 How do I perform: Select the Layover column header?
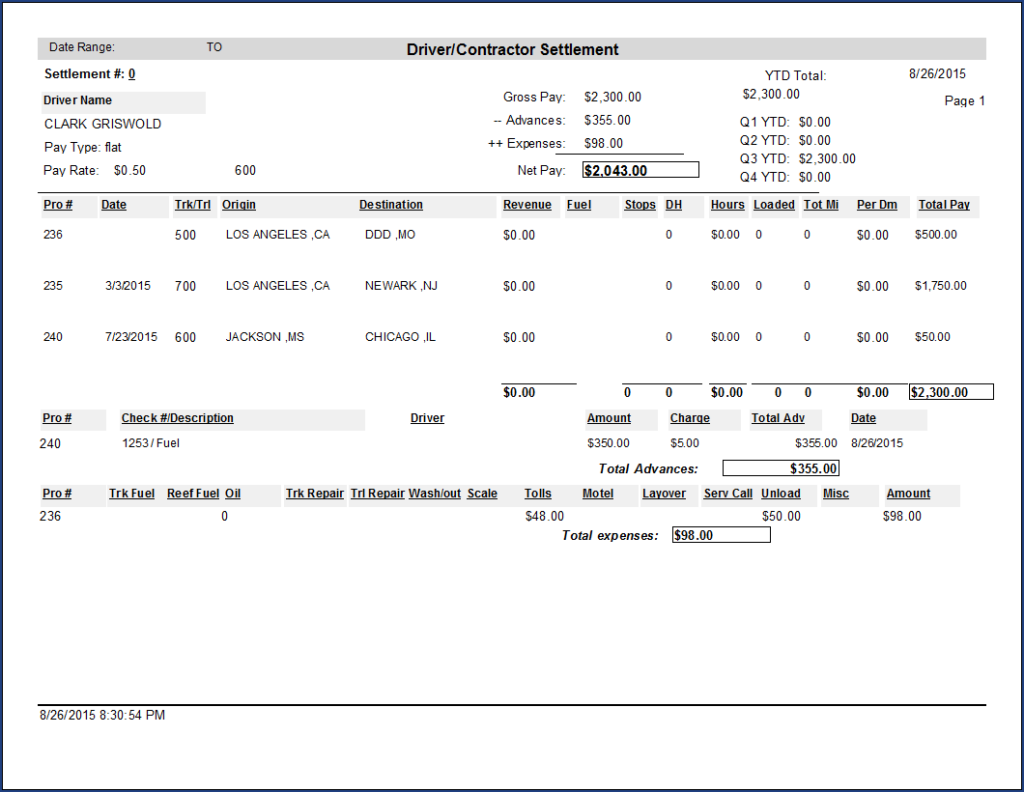(x=667, y=493)
